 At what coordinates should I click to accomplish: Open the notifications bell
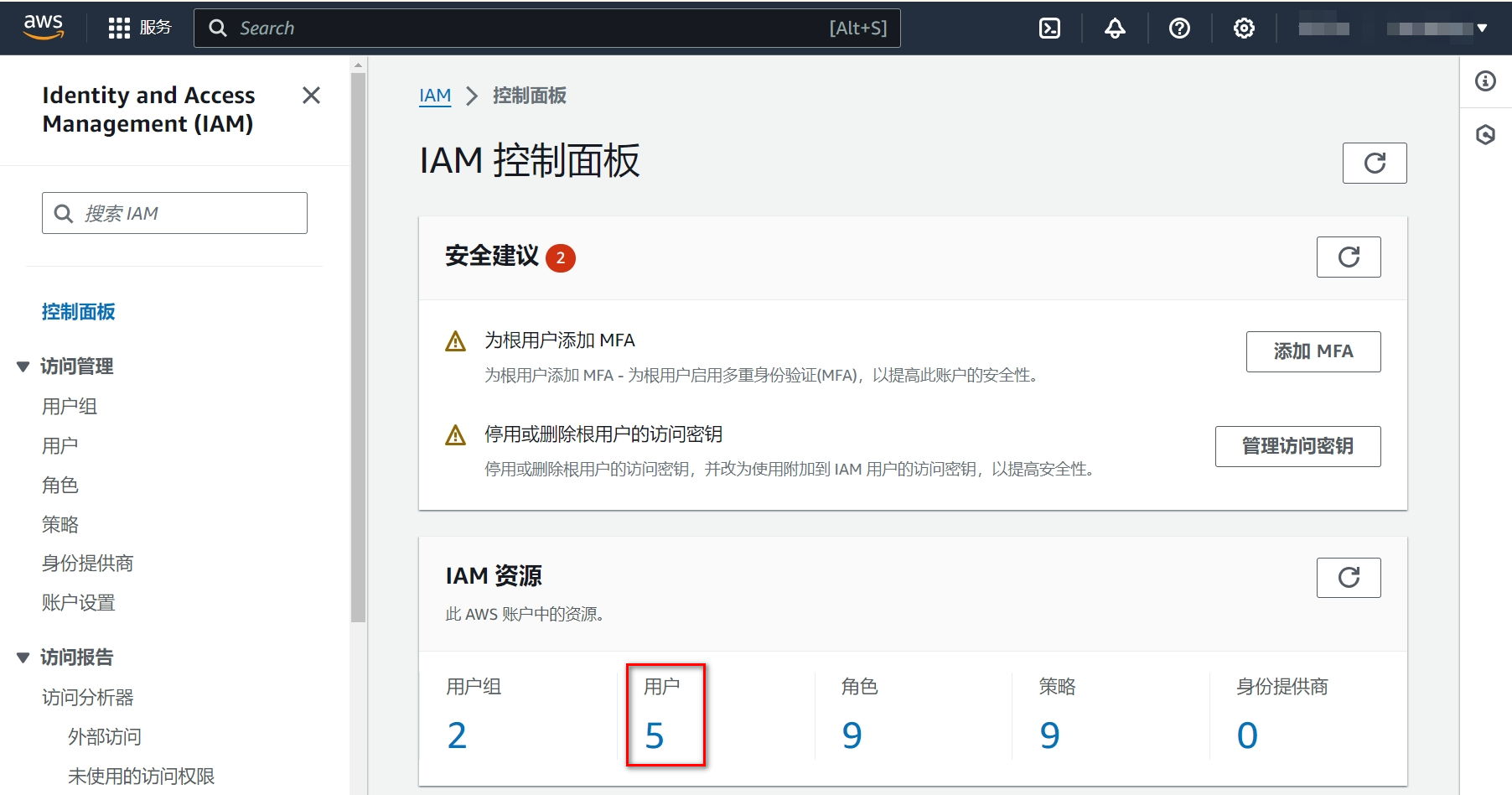pyautogui.click(x=1115, y=29)
